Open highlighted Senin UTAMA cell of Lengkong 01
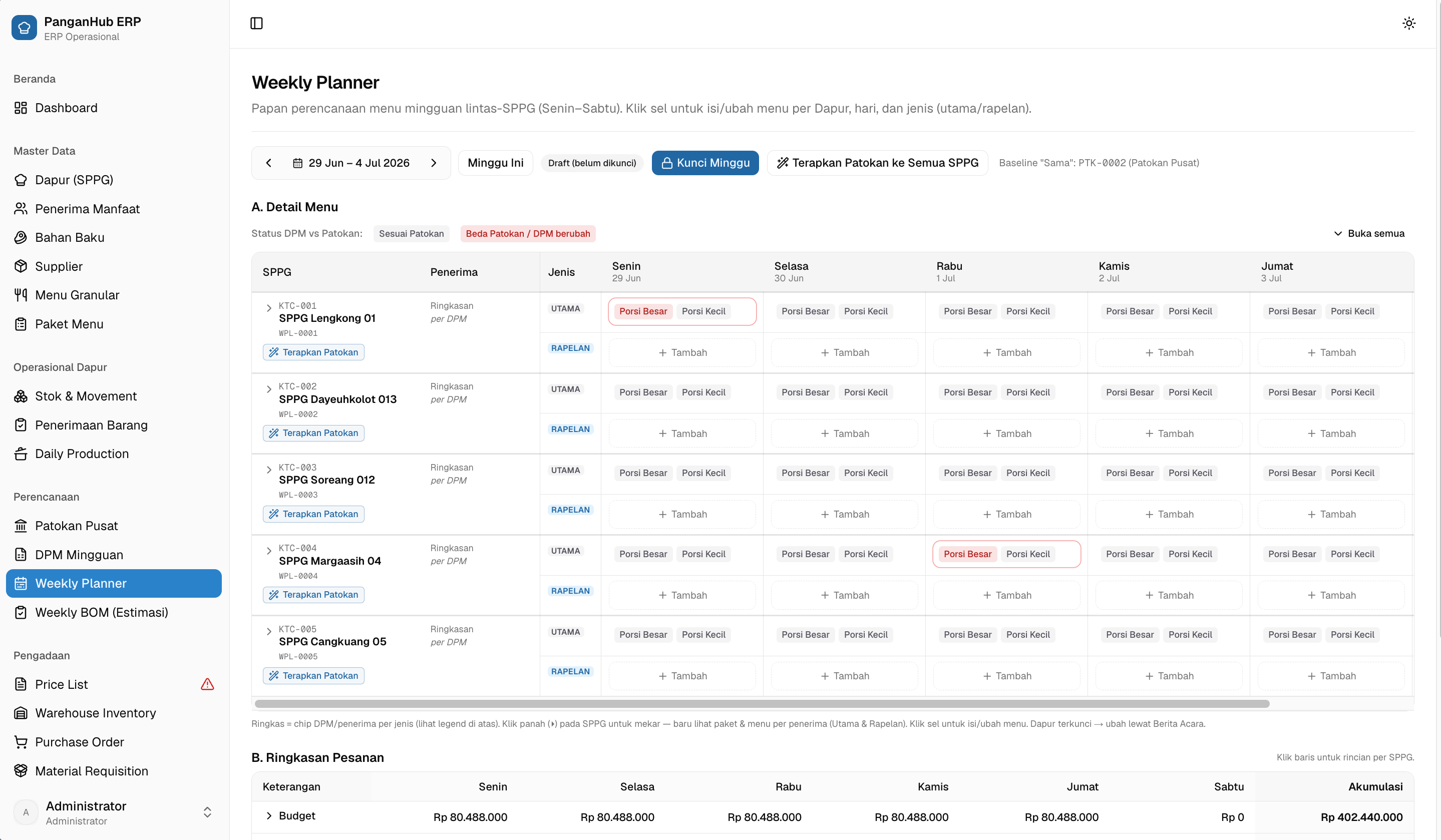This screenshot has height=840, width=1441. pos(682,312)
